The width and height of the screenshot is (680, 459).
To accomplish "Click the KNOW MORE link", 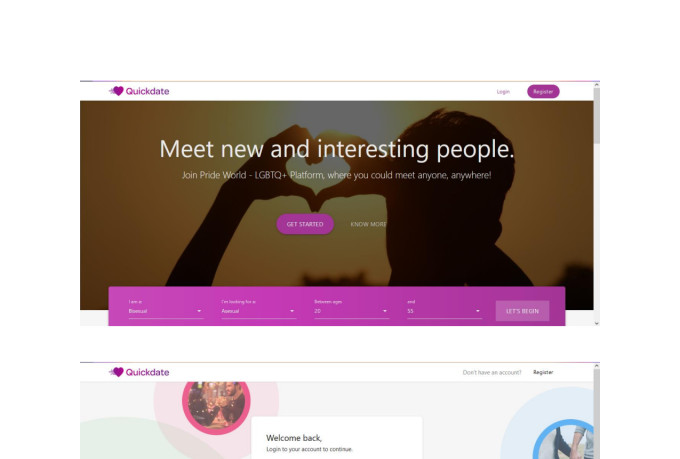I will coord(368,224).
